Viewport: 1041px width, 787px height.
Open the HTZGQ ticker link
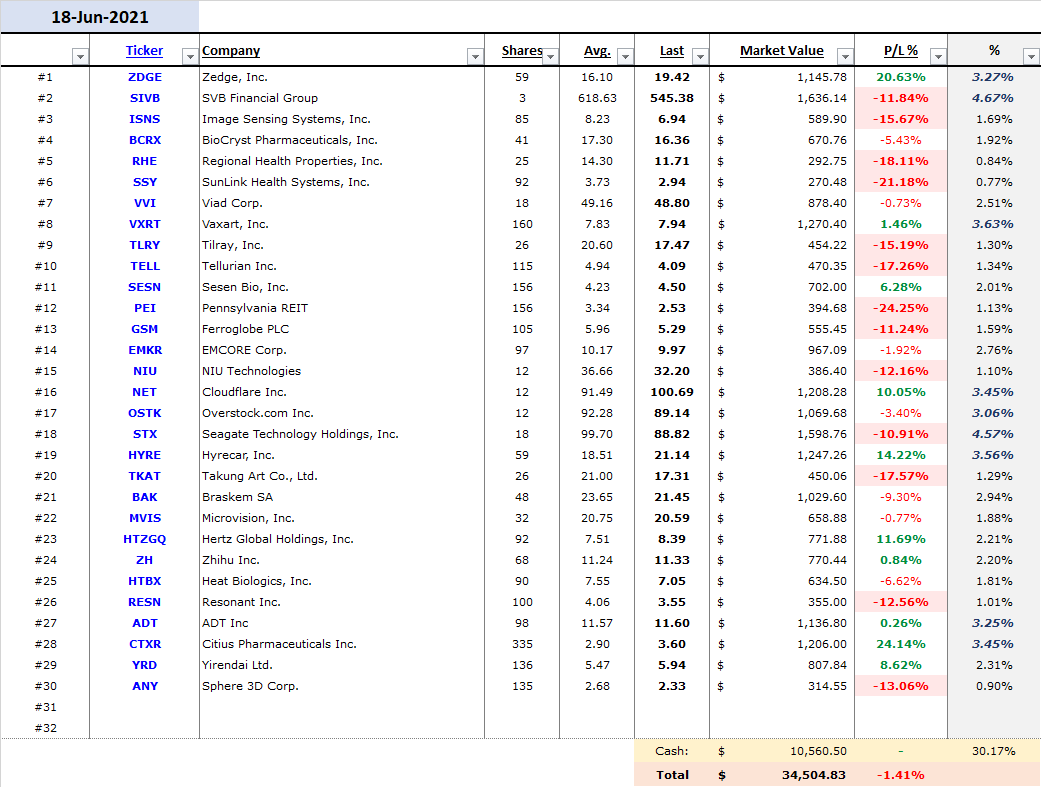(145, 539)
